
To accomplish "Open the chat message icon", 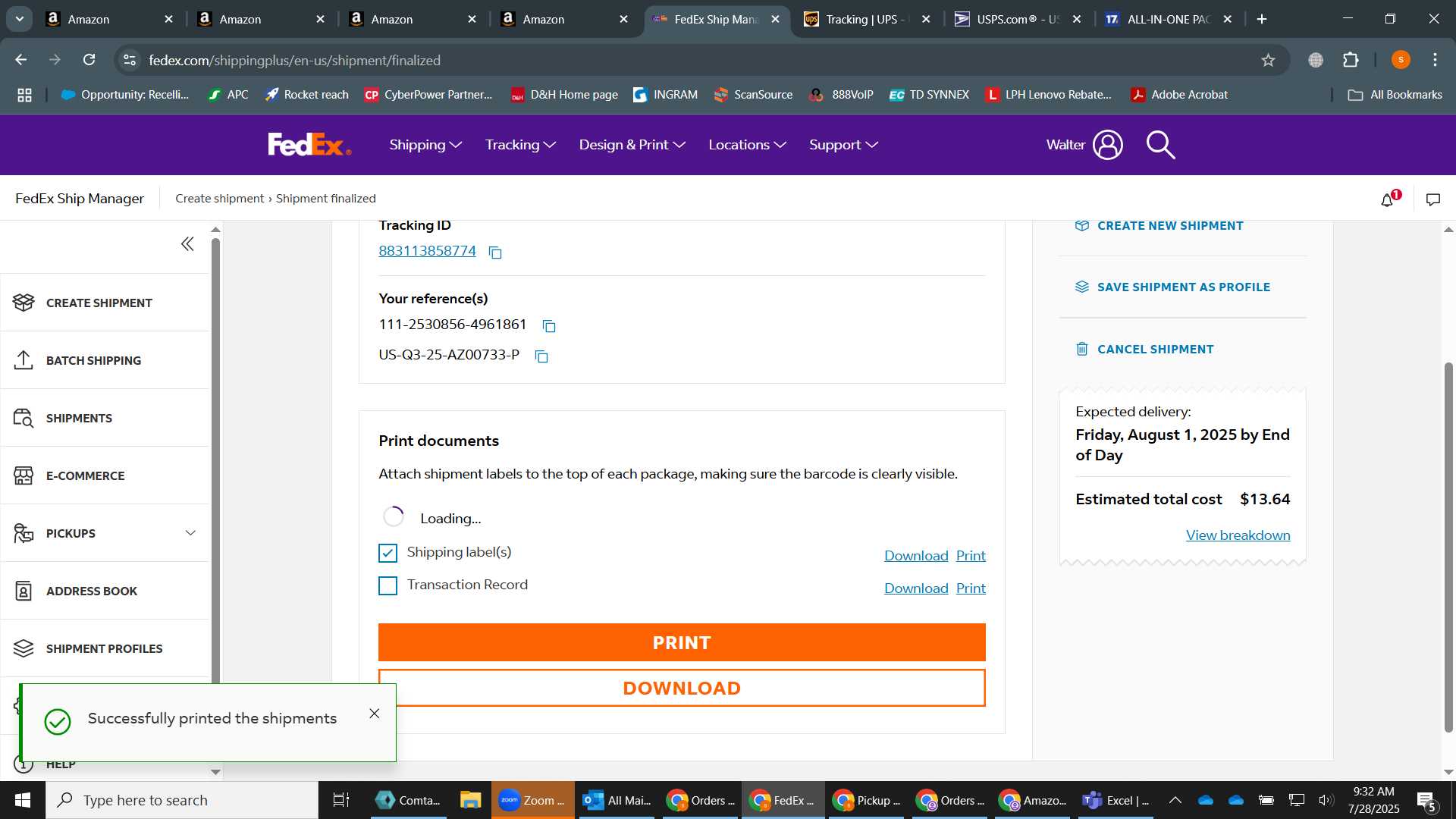I will click(1433, 199).
